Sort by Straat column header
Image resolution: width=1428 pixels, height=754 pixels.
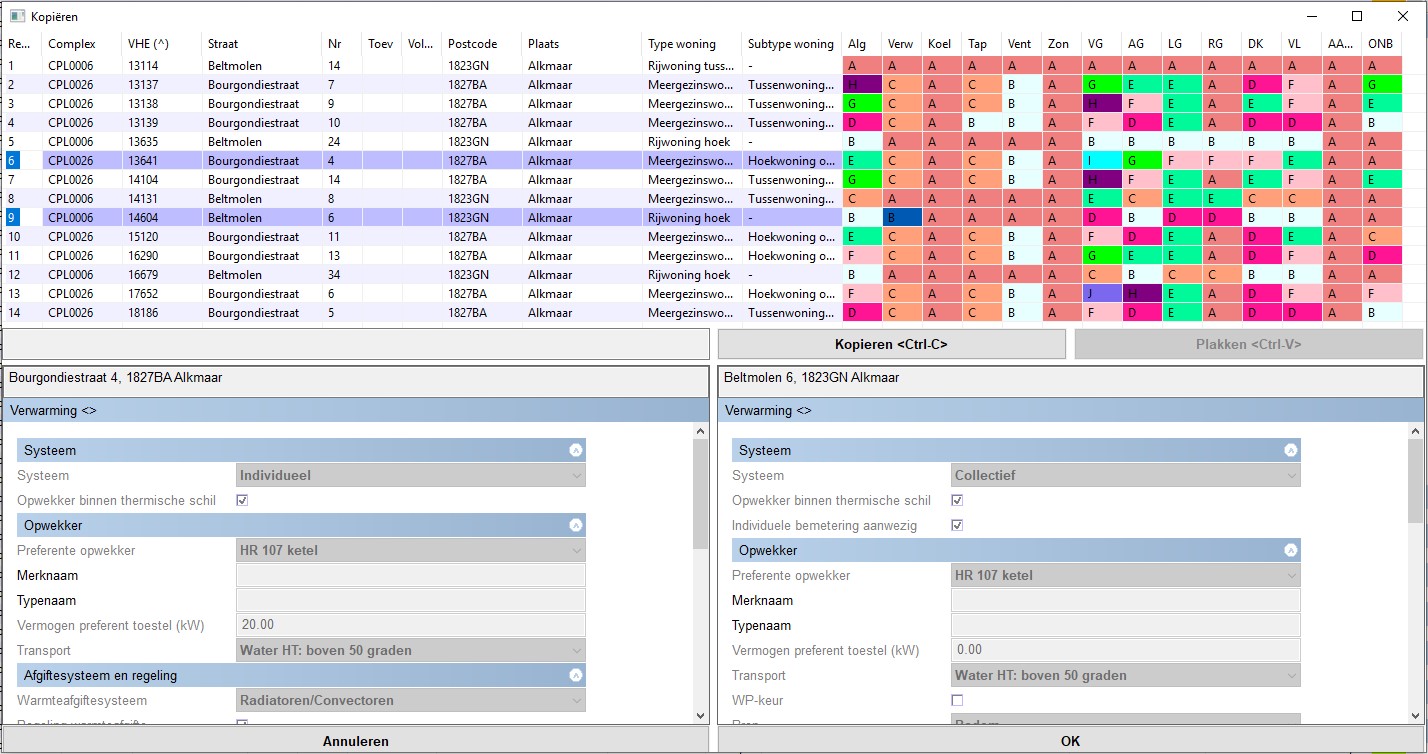pos(262,44)
